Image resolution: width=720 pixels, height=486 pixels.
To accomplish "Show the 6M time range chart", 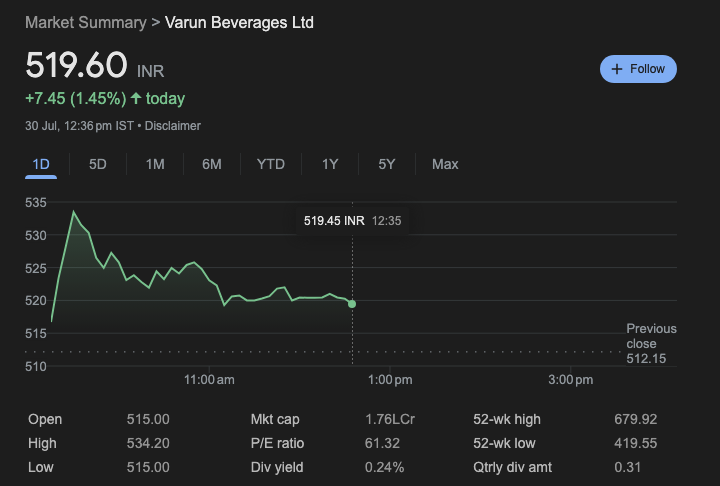I will coord(212,164).
